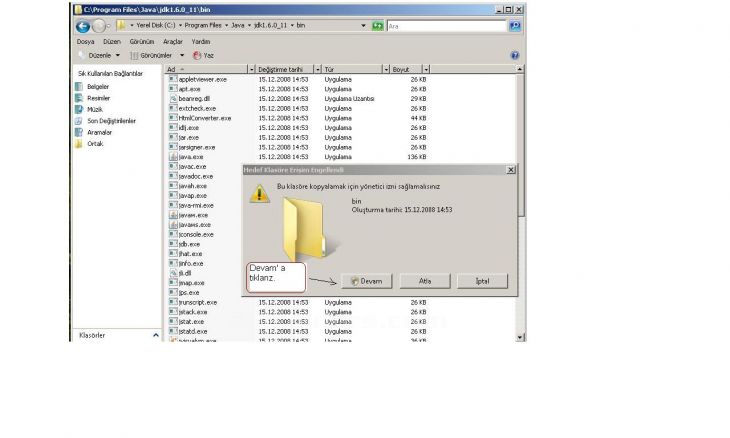Select jrunscript.exe file name
The image size is (730, 438).
[x=198, y=303]
